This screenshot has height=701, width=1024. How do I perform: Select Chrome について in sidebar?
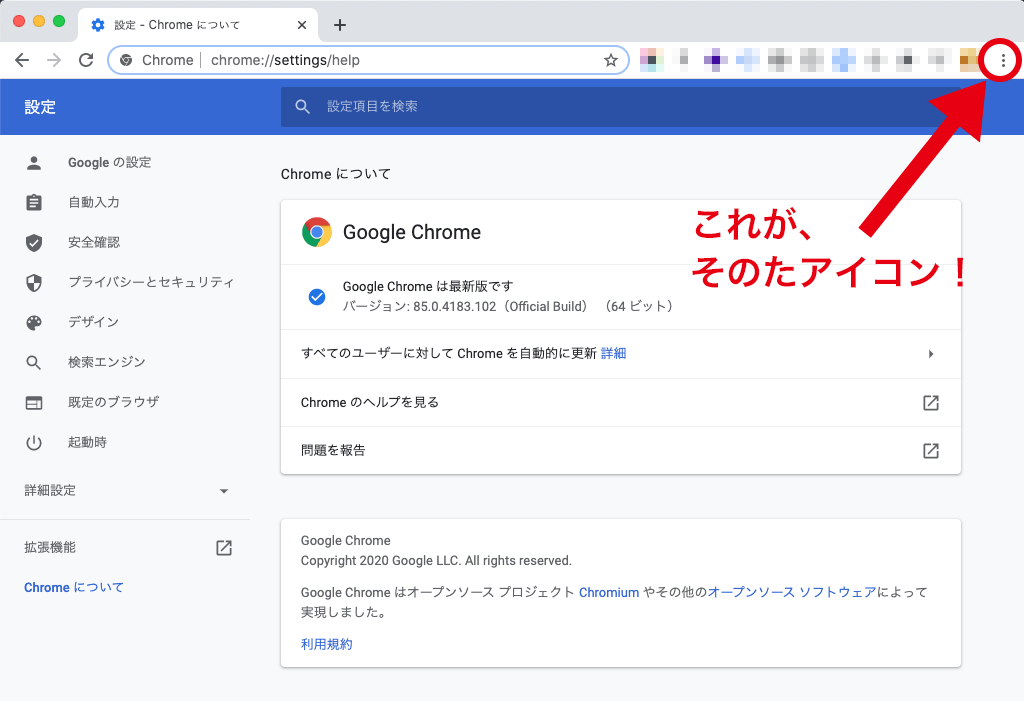[74, 587]
